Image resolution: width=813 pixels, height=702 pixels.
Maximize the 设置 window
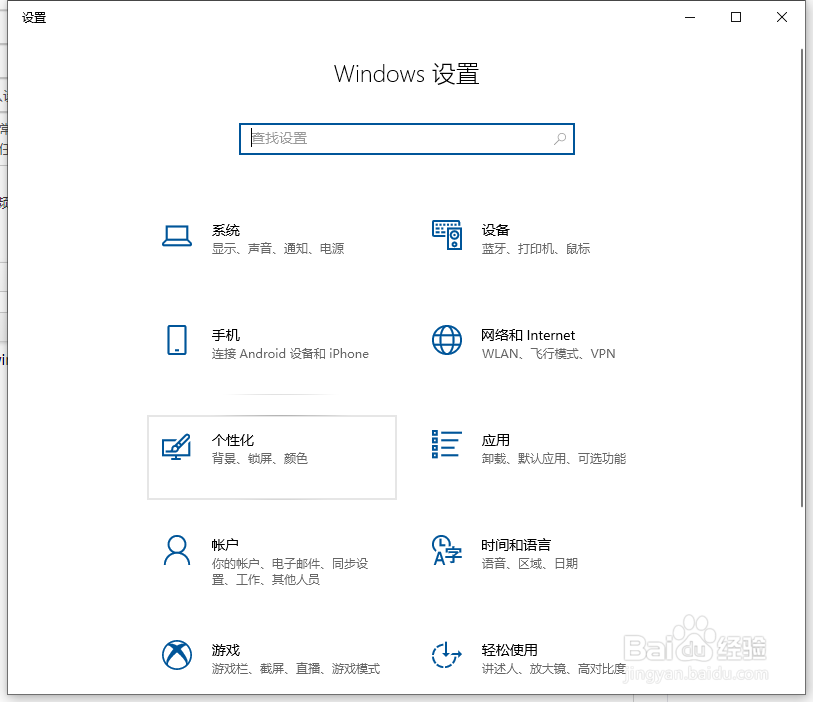tap(736, 17)
